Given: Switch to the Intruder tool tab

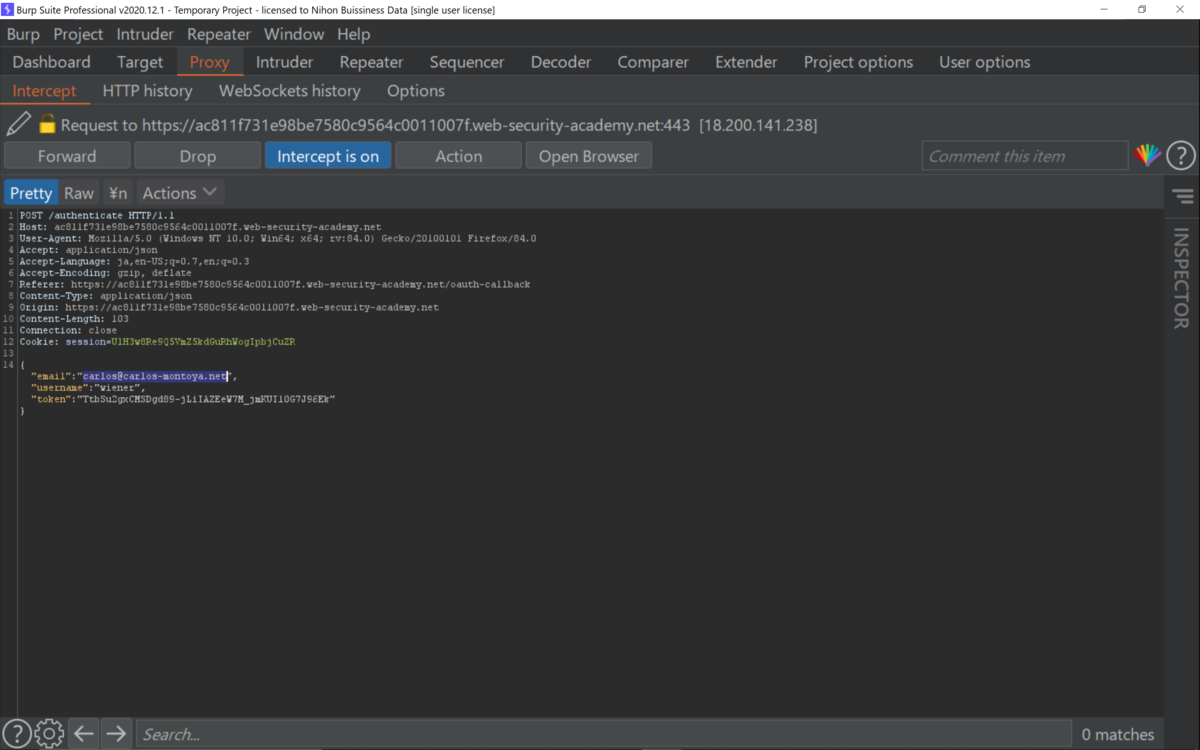Looking at the screenshot, I should tap(284, 62).
